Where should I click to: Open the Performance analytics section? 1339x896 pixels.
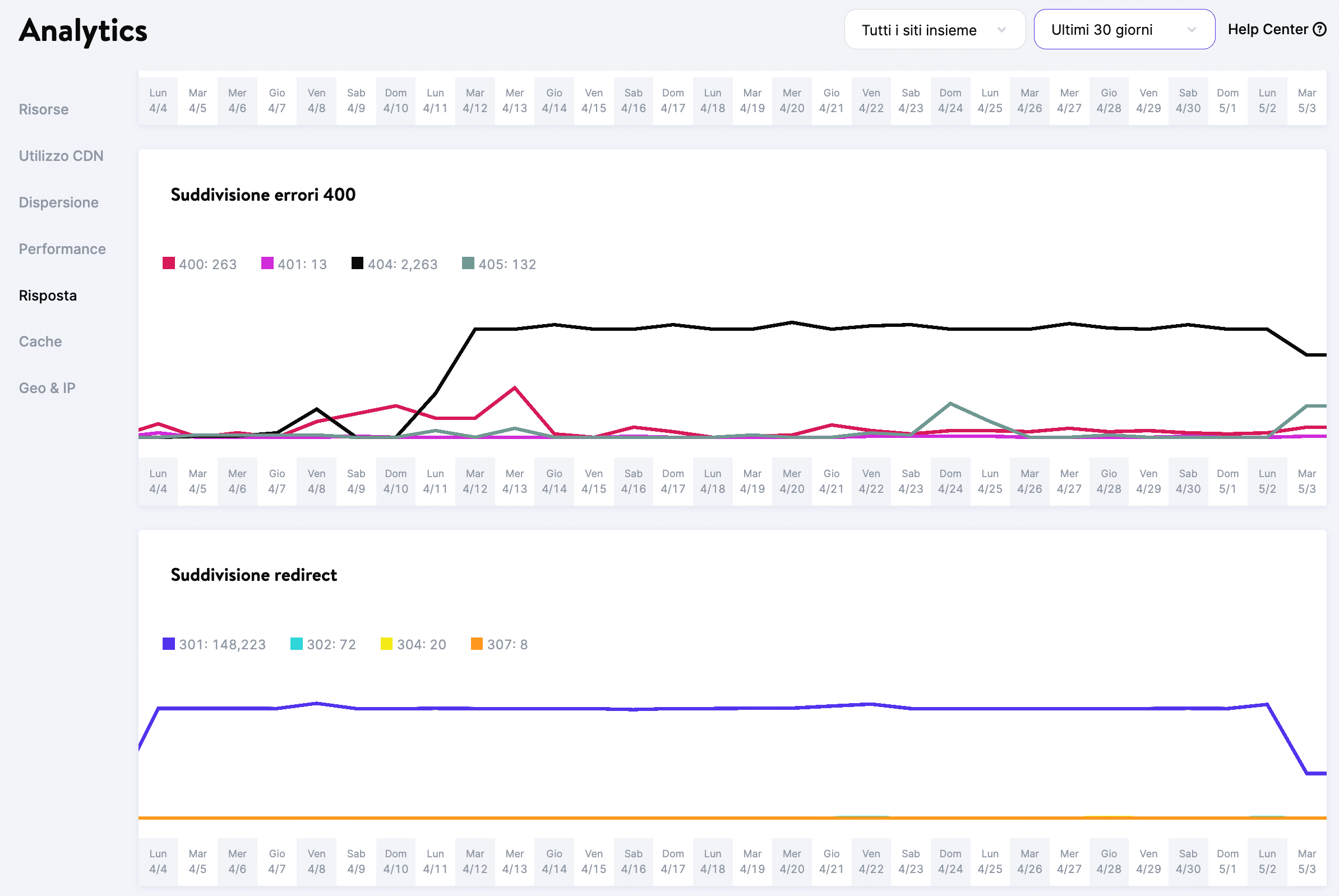point(62,249)
